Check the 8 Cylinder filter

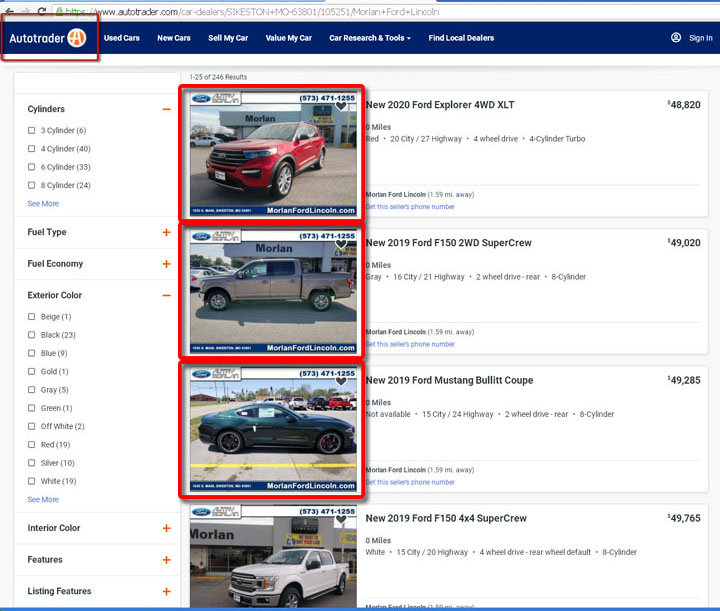coord(31,185)
